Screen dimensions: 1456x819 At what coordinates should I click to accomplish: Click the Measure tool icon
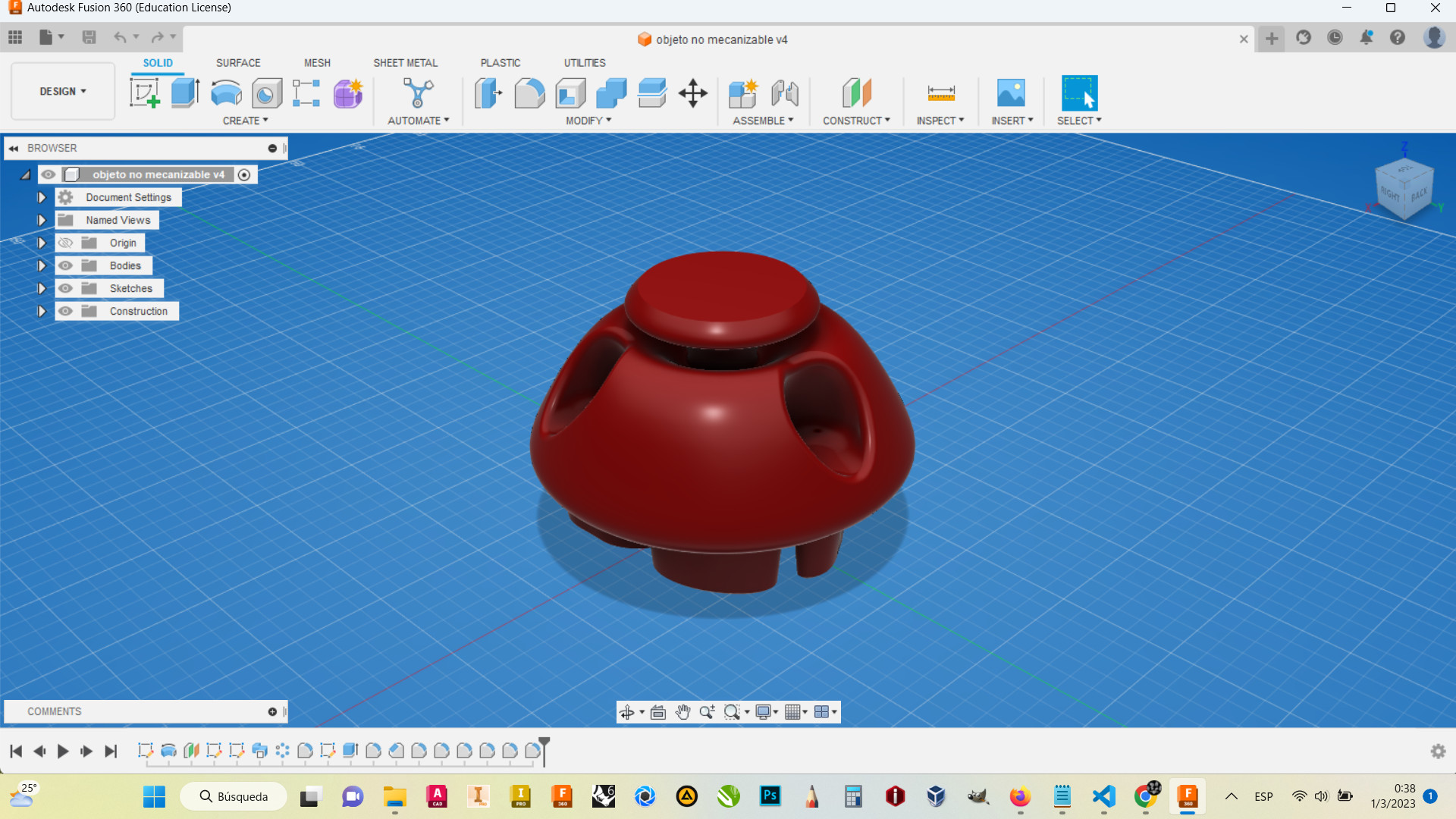[x=940, y=93]
